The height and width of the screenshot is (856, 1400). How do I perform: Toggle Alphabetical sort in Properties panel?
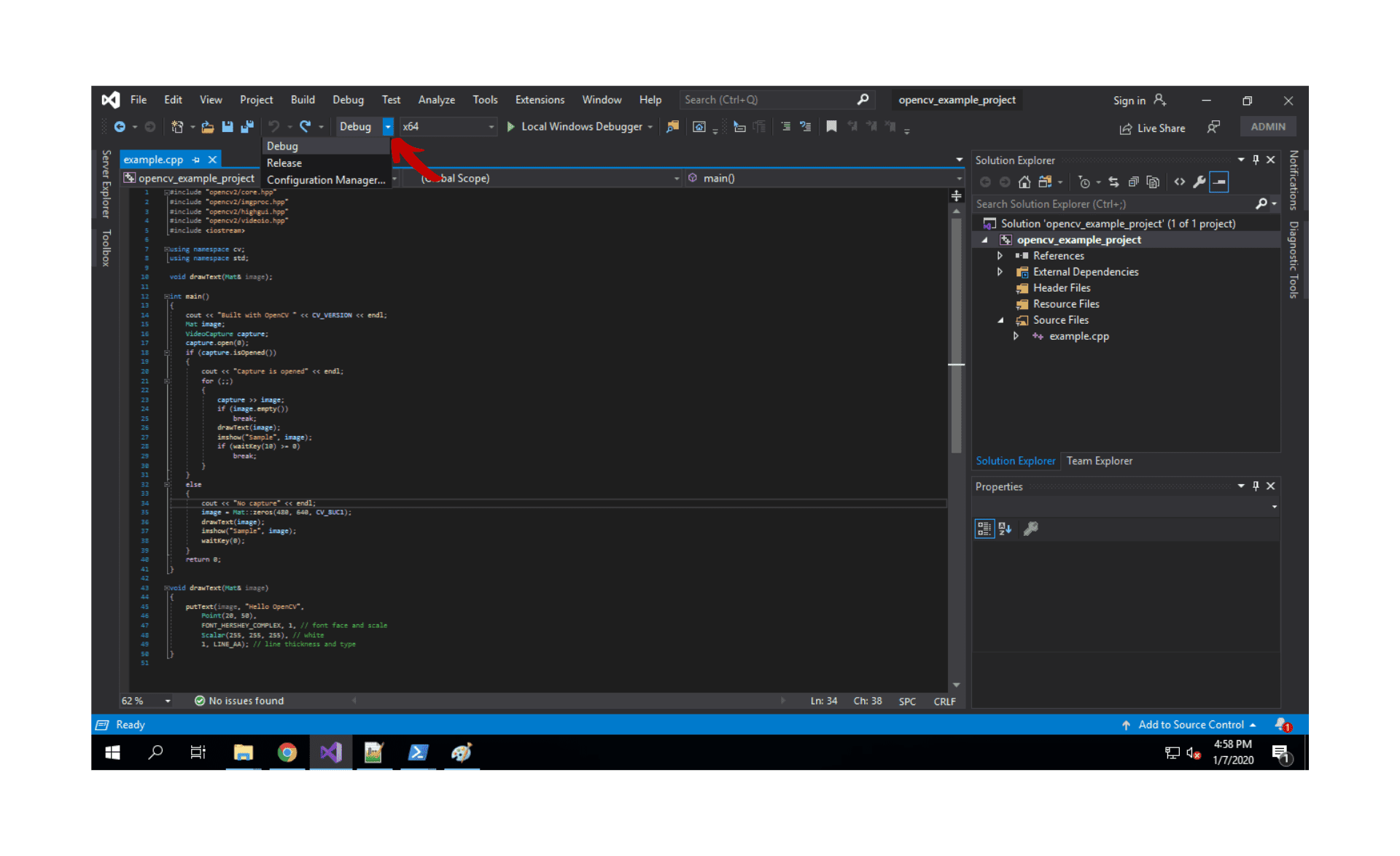pos(1005,529)
